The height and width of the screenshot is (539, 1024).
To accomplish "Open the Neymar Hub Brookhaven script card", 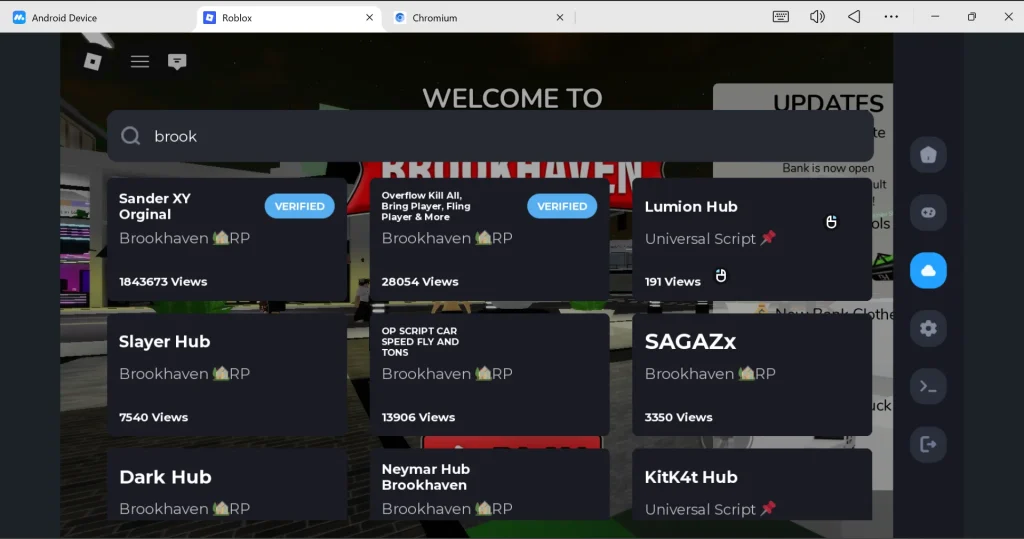I will tap(490, 484).
